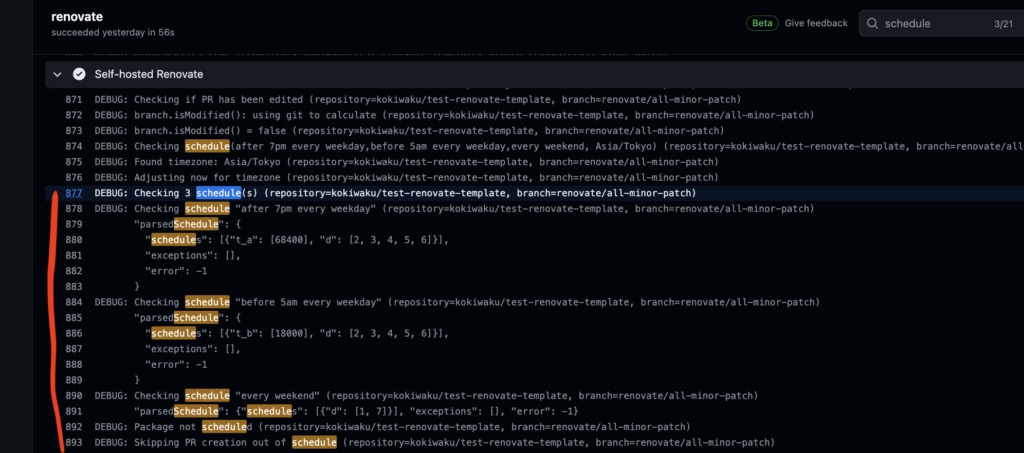Click the t_b 18000 schedules line
Viewport: 1024px width, 453px height.
297,334
